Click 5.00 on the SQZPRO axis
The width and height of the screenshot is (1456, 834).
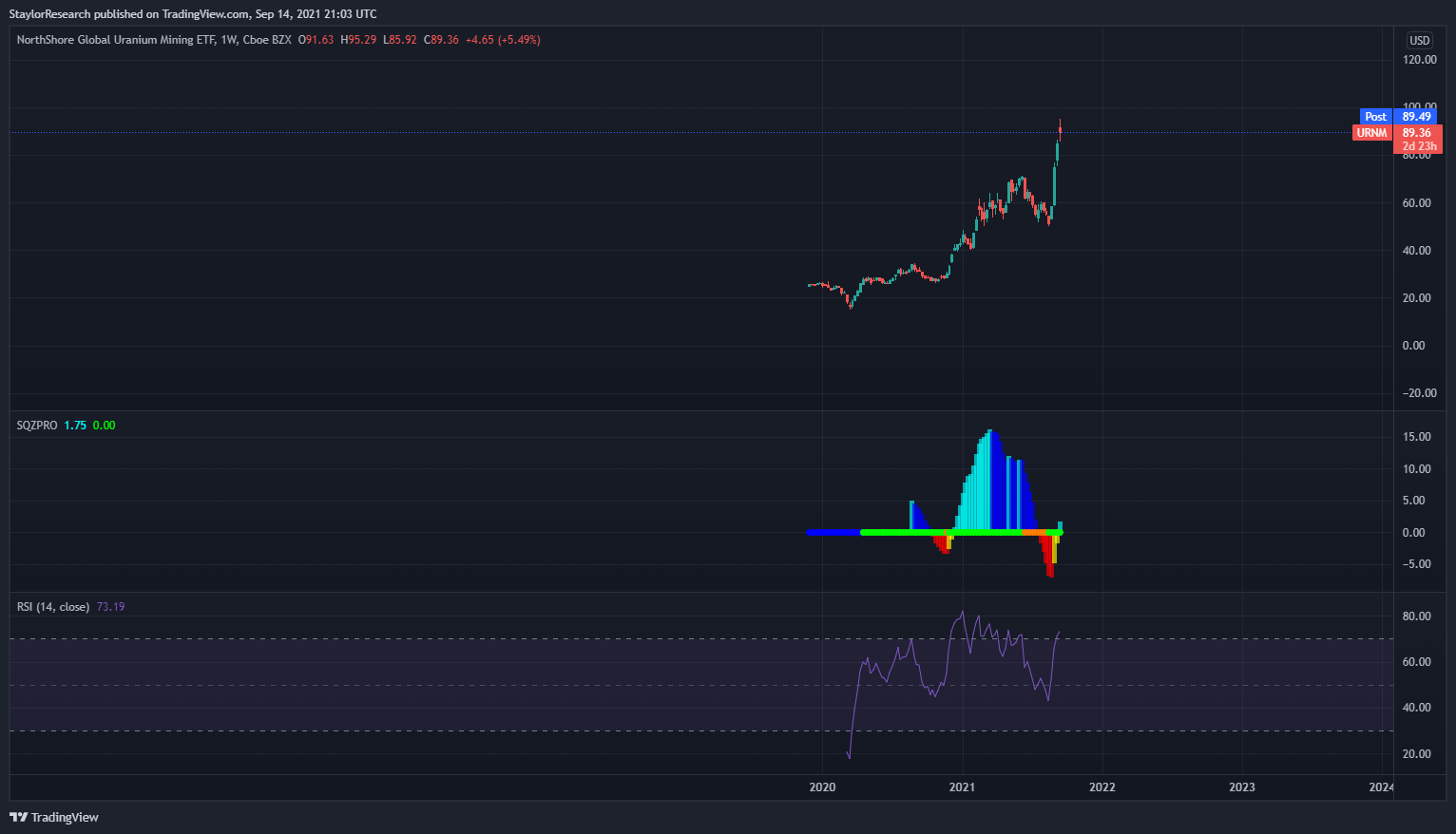[x=1413, y=501]
